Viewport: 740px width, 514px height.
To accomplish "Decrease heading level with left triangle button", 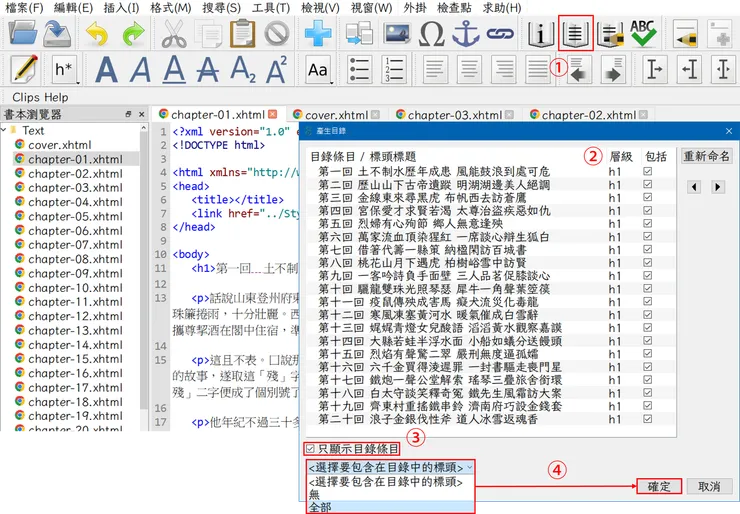I will [694, 187].
